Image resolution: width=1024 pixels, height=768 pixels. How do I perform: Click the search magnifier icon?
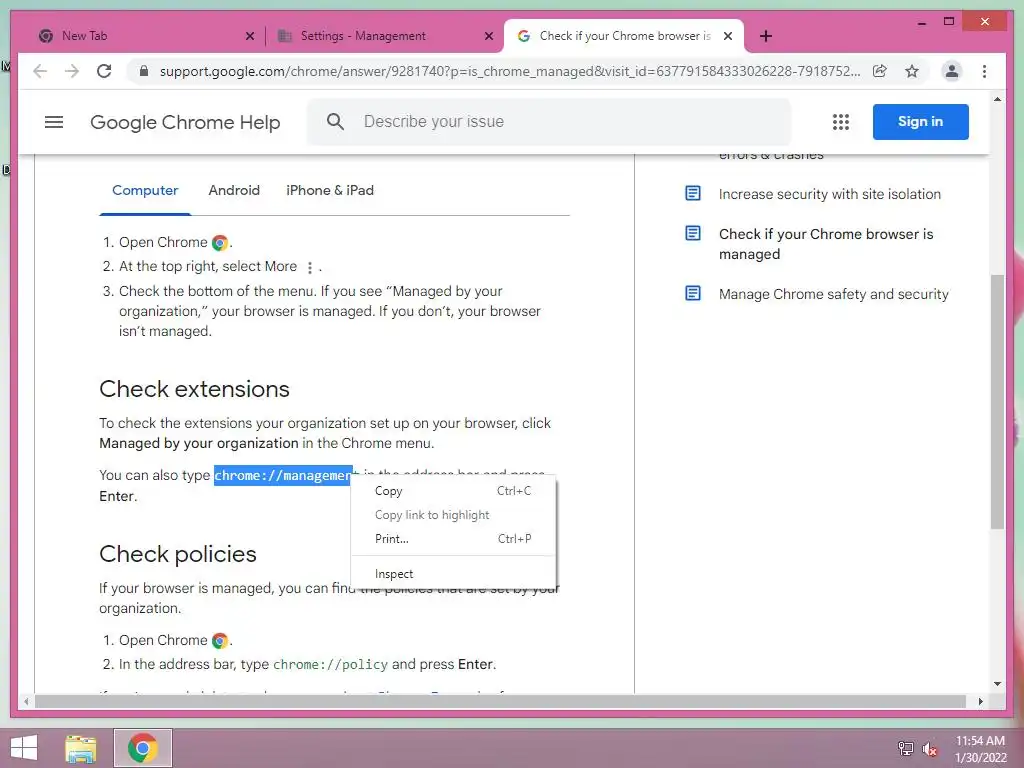click(335, 121)
